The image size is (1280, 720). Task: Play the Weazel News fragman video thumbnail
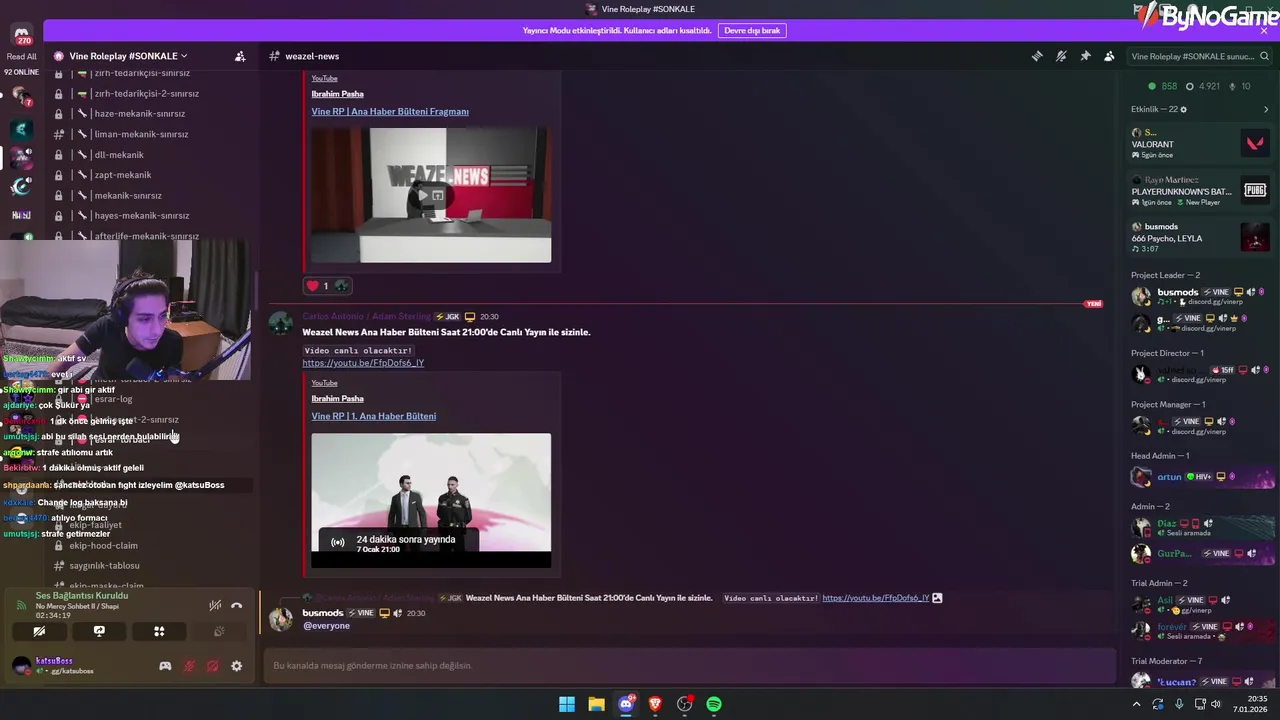pos(431,195)
